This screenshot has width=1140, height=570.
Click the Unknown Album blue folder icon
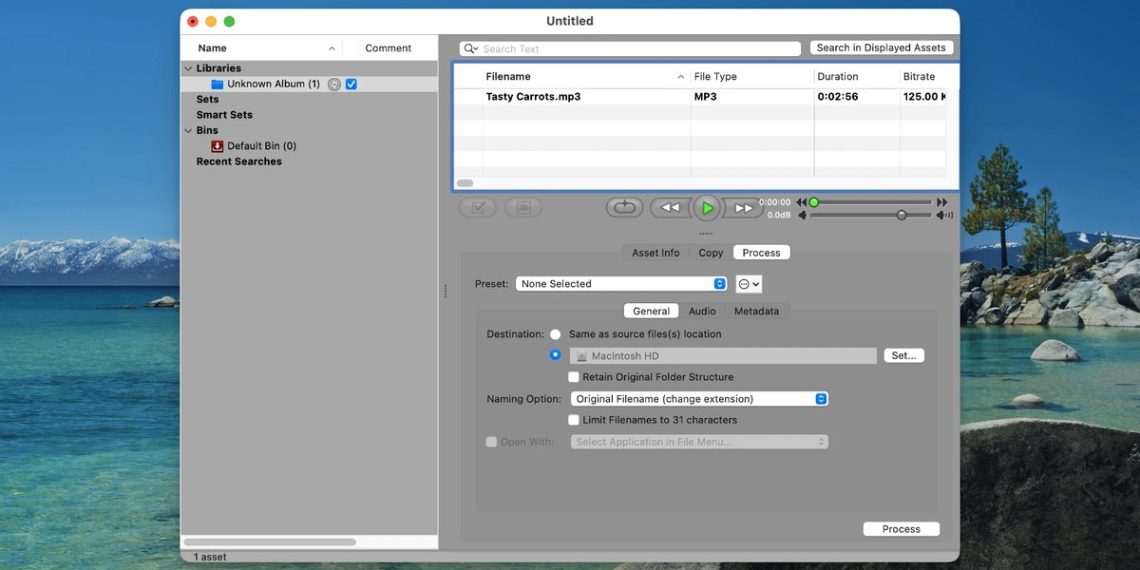(217, 84)
